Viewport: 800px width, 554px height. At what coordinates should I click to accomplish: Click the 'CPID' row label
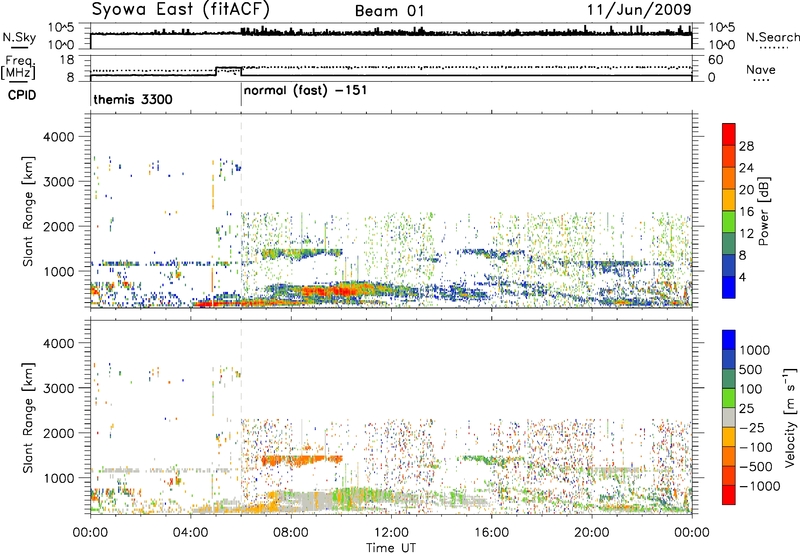click(x=22, y=95)
